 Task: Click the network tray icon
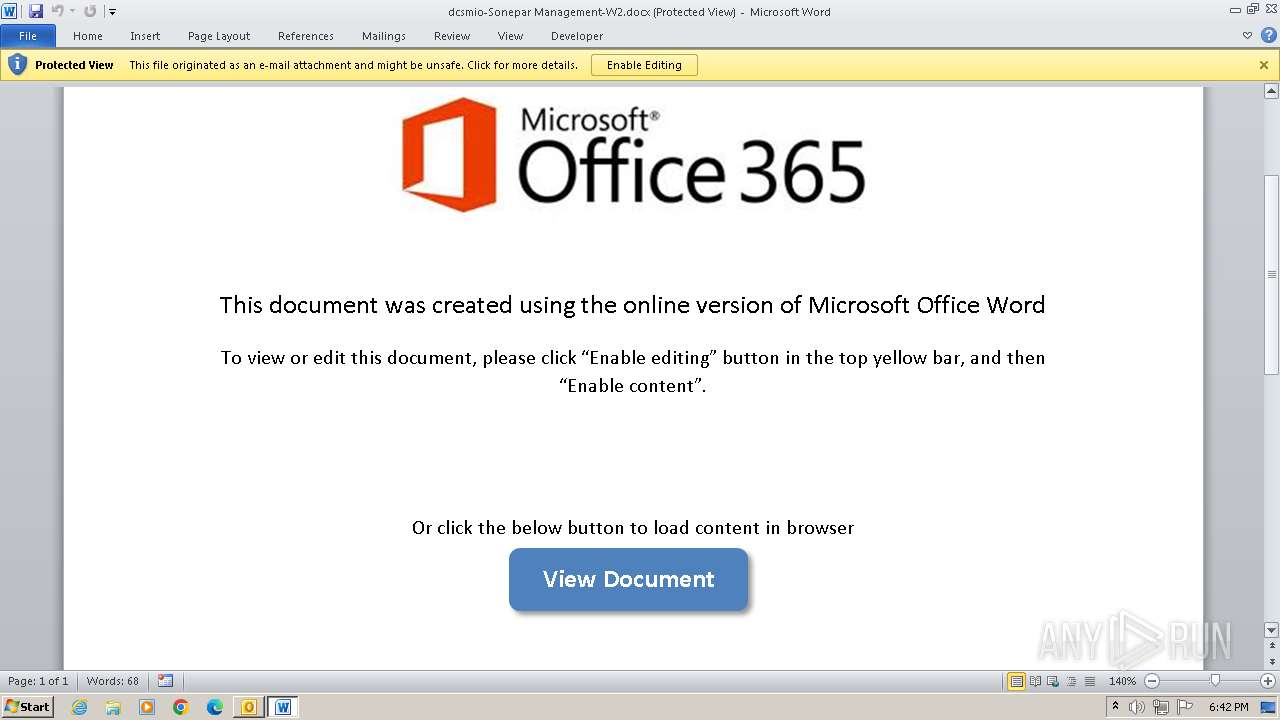coord(1160,707)
